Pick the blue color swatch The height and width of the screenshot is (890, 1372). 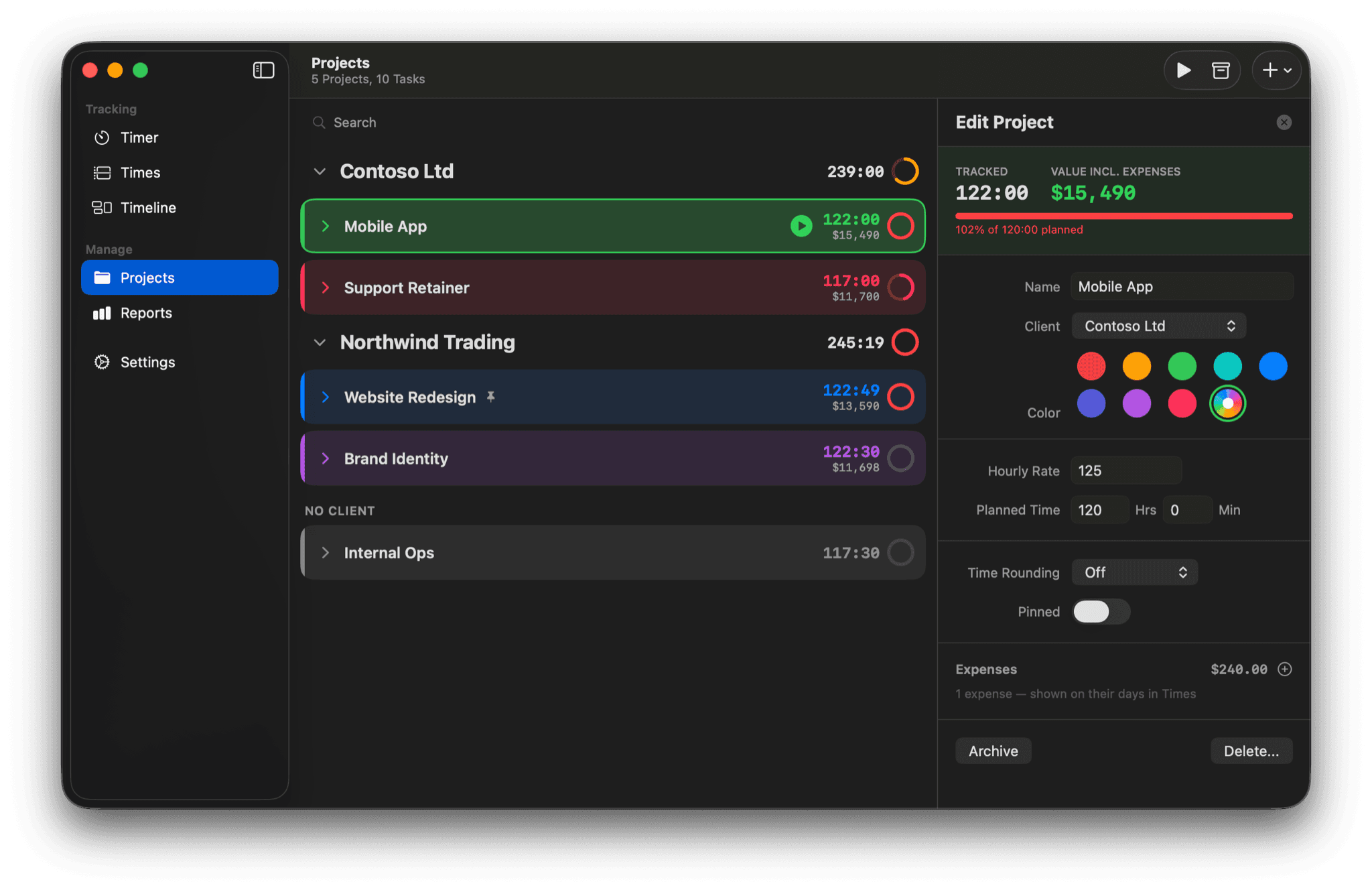click(x=1273, y=366)
